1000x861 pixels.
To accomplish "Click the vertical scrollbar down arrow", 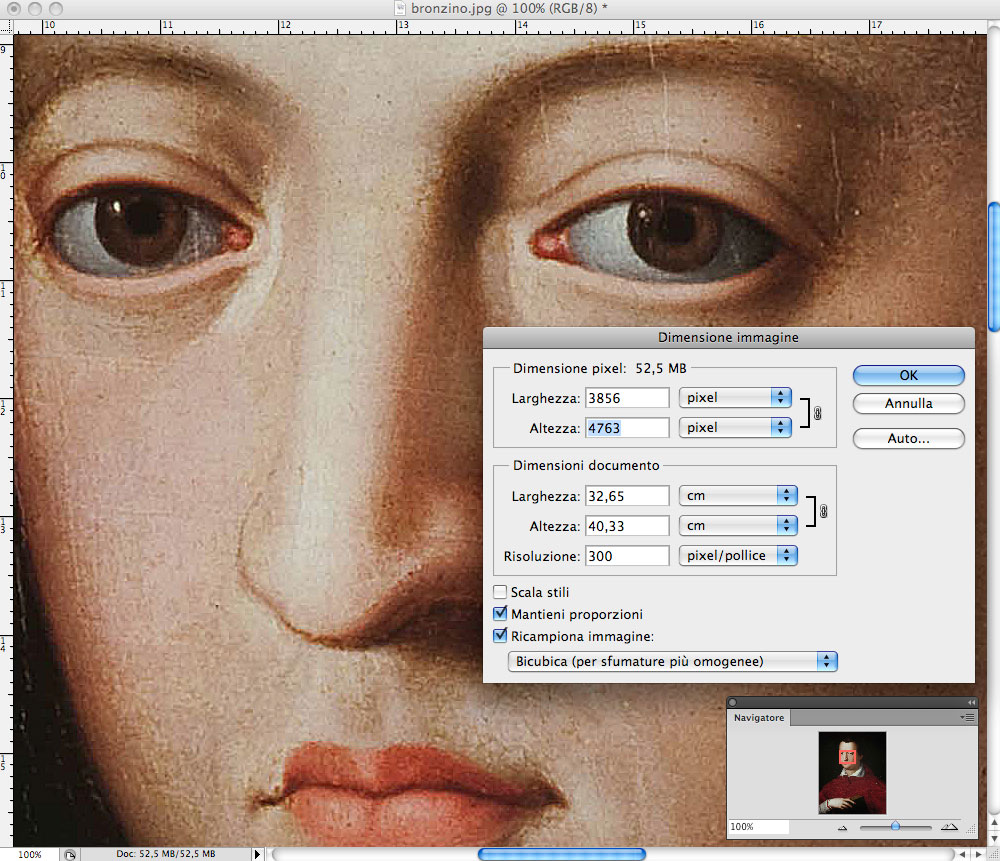I will [x=994, y=837].
